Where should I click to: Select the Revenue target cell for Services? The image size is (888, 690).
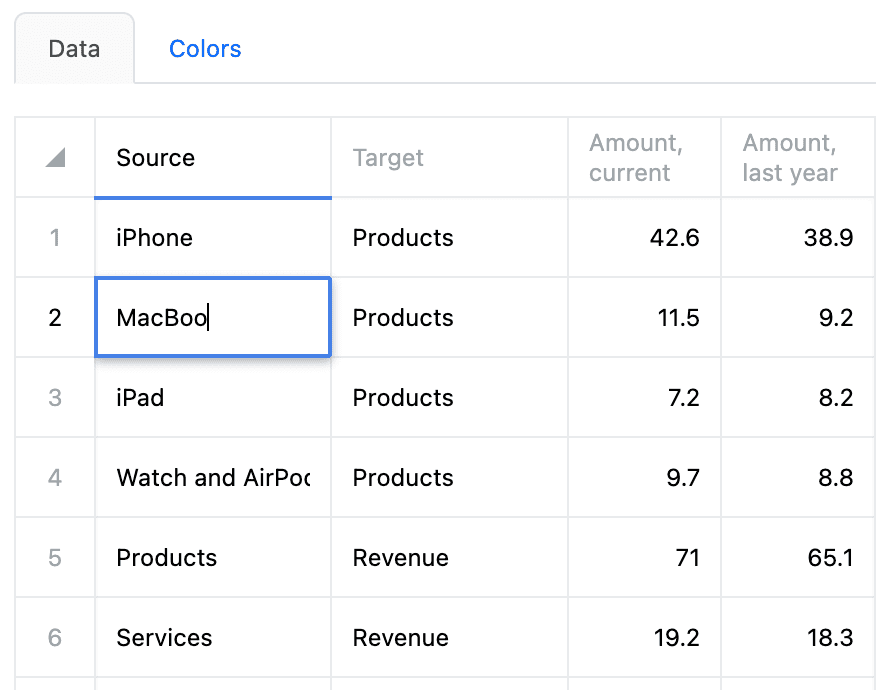449,638
